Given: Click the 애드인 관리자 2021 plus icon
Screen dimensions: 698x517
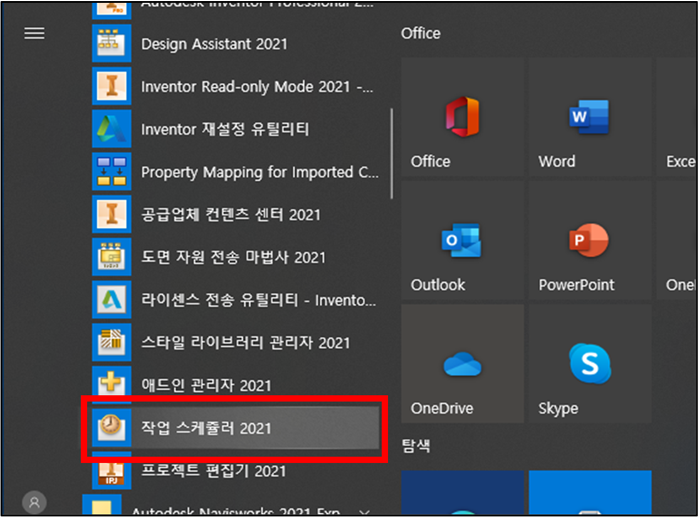Looking at the screenshot, I should 111,383.
